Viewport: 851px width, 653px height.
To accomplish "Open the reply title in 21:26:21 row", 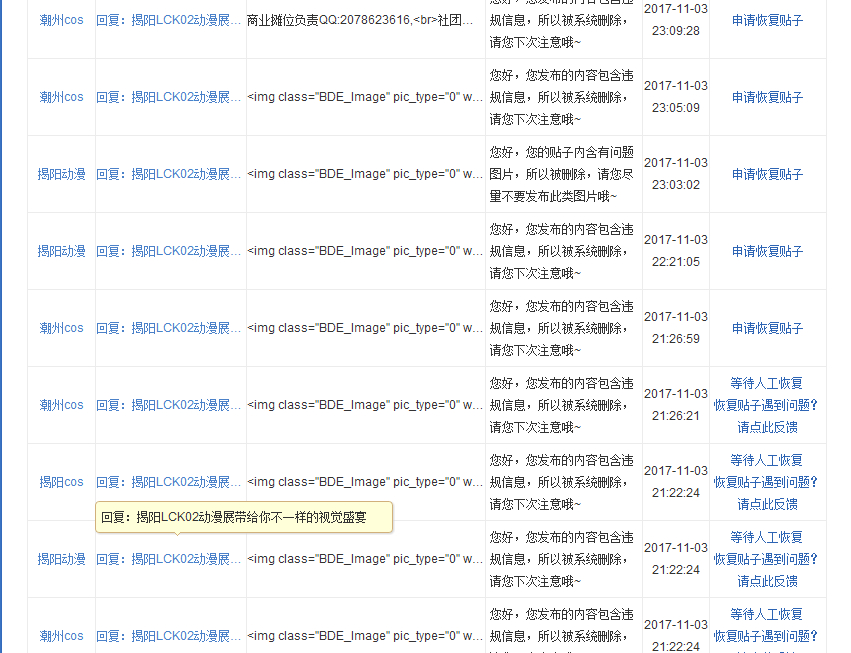I will tap(169, 405).
